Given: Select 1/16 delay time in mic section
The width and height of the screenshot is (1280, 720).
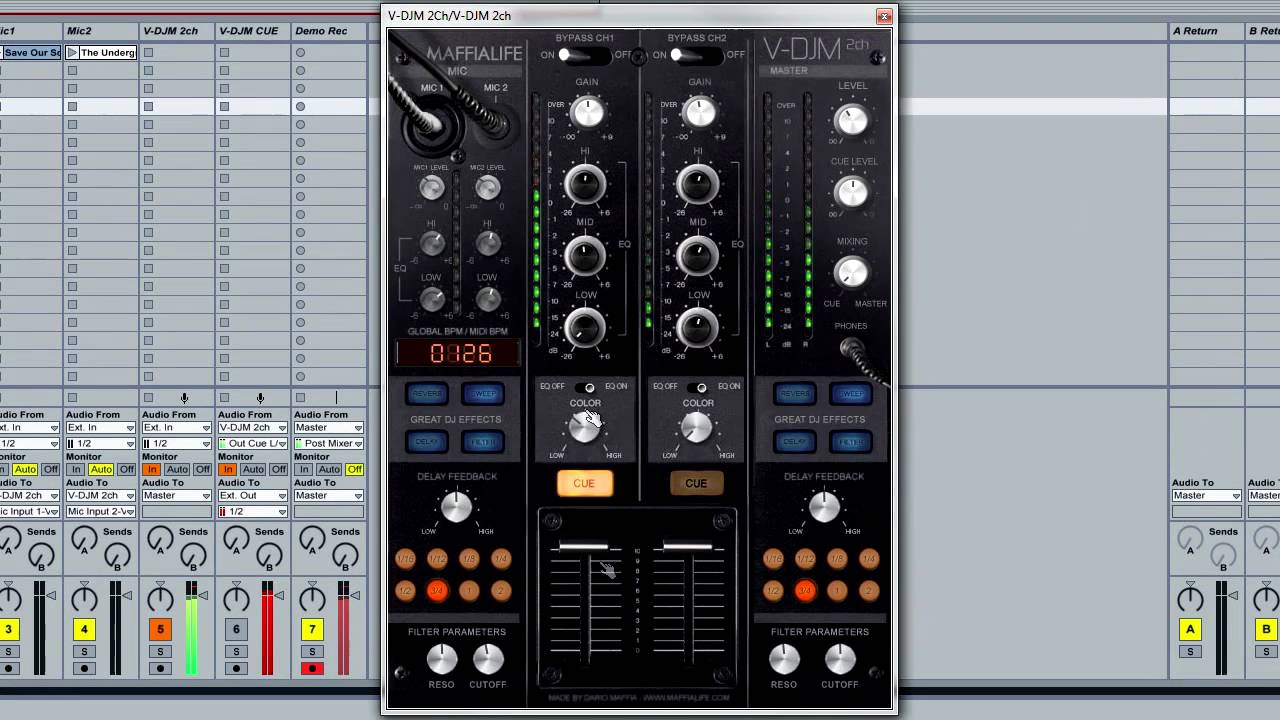Looking at the screenshot, I should click(405, 559).
